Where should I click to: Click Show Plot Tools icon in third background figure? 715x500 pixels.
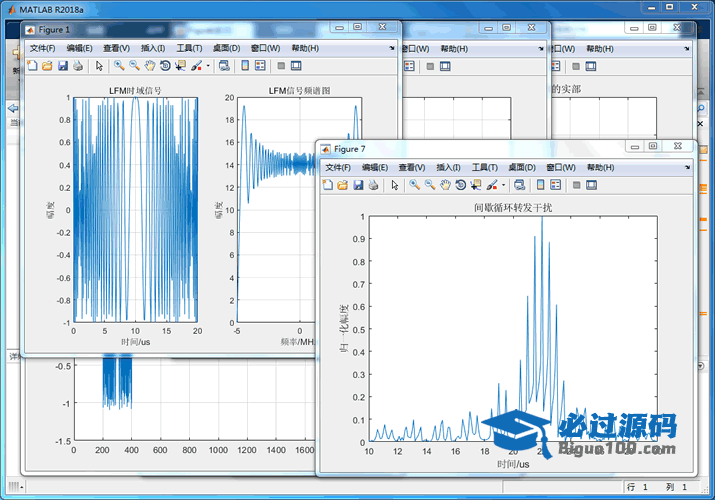click(591, 67)
